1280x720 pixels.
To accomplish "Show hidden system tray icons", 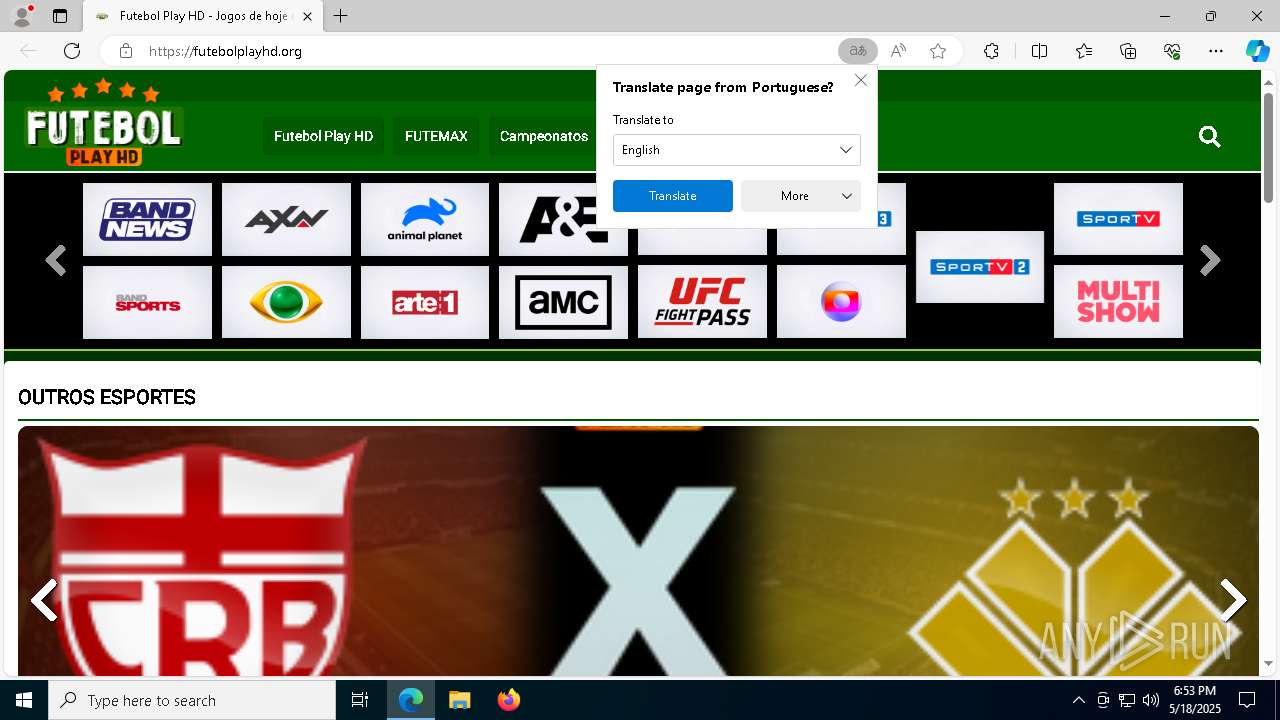I will coord(1078,700).
